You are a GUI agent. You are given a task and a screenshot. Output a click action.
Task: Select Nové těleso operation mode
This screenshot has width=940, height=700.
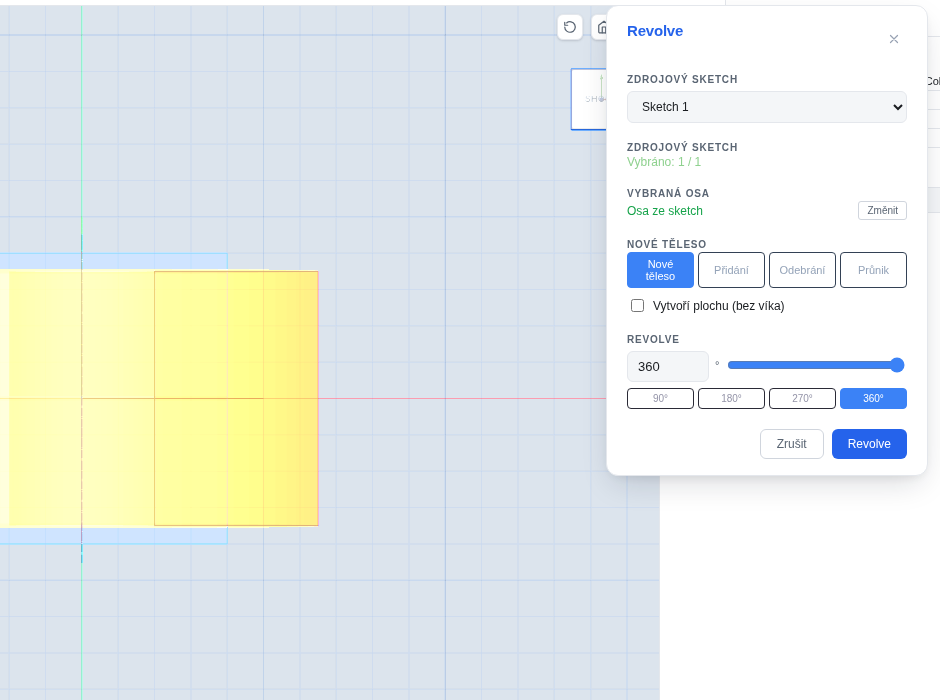pyautogui.click(x=660, y=270)
